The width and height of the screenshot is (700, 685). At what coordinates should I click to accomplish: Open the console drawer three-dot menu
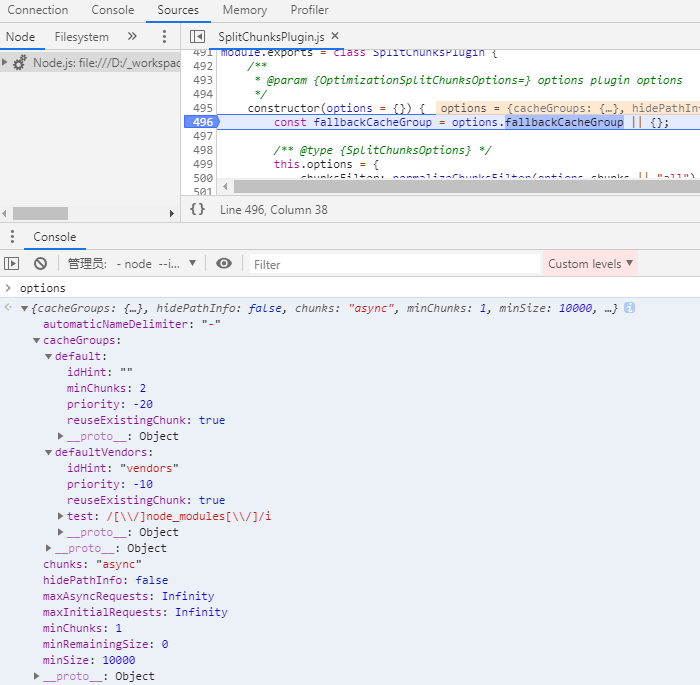click(12, 237)
